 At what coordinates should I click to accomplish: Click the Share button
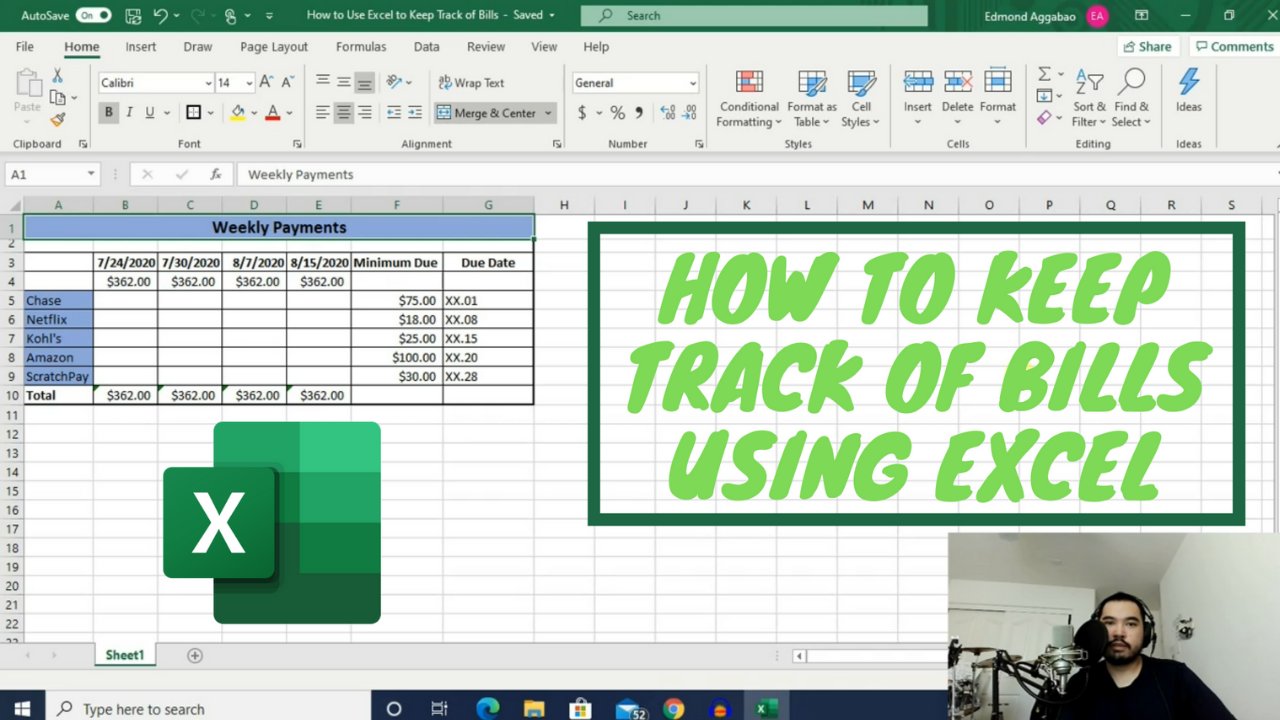coord(1147,46)
